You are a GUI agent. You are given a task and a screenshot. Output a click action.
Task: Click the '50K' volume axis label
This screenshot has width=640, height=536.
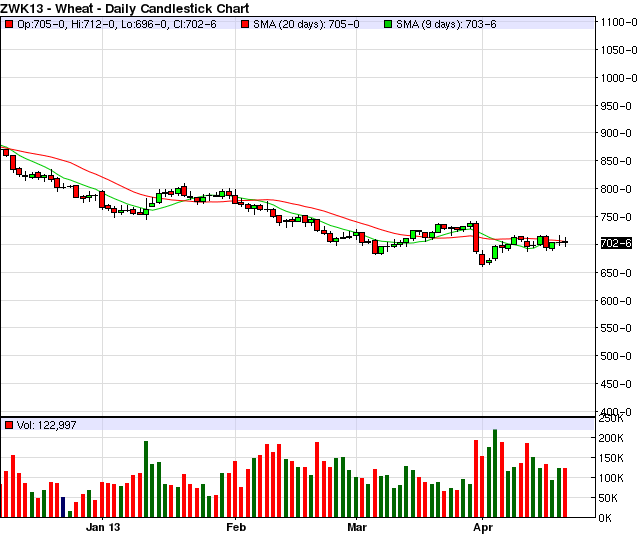pos(608,498)
